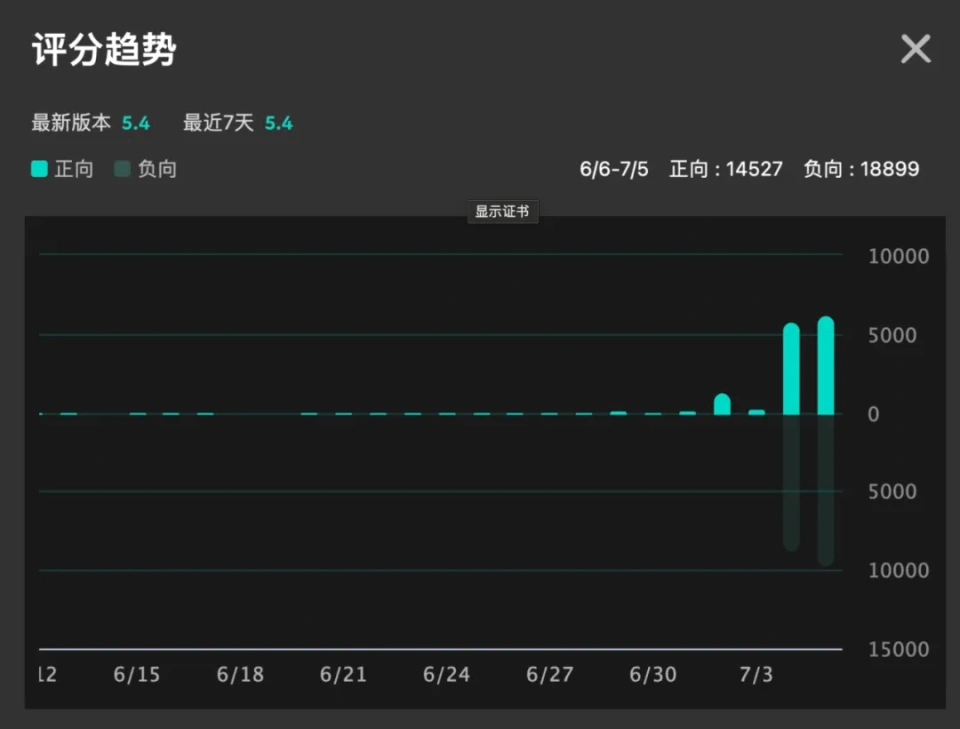Click the 评分趋势 title

104,49
